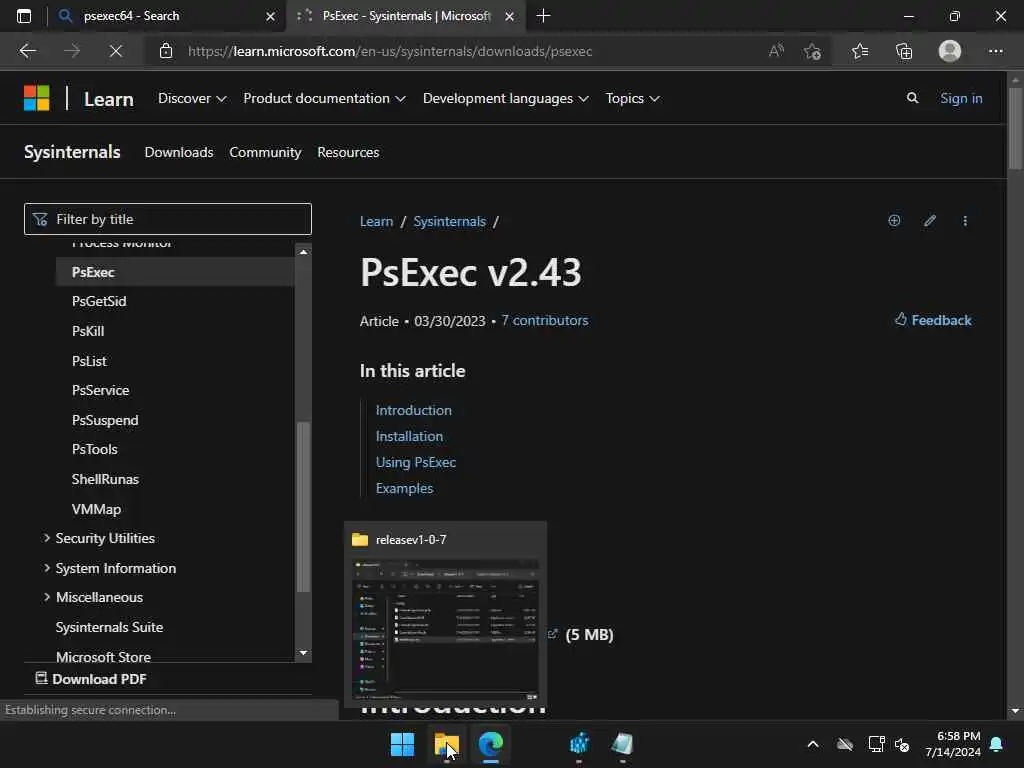The width and height of the screenshot is (1024, 768).
Task: Stop loading the page
Action: [116, 51]
